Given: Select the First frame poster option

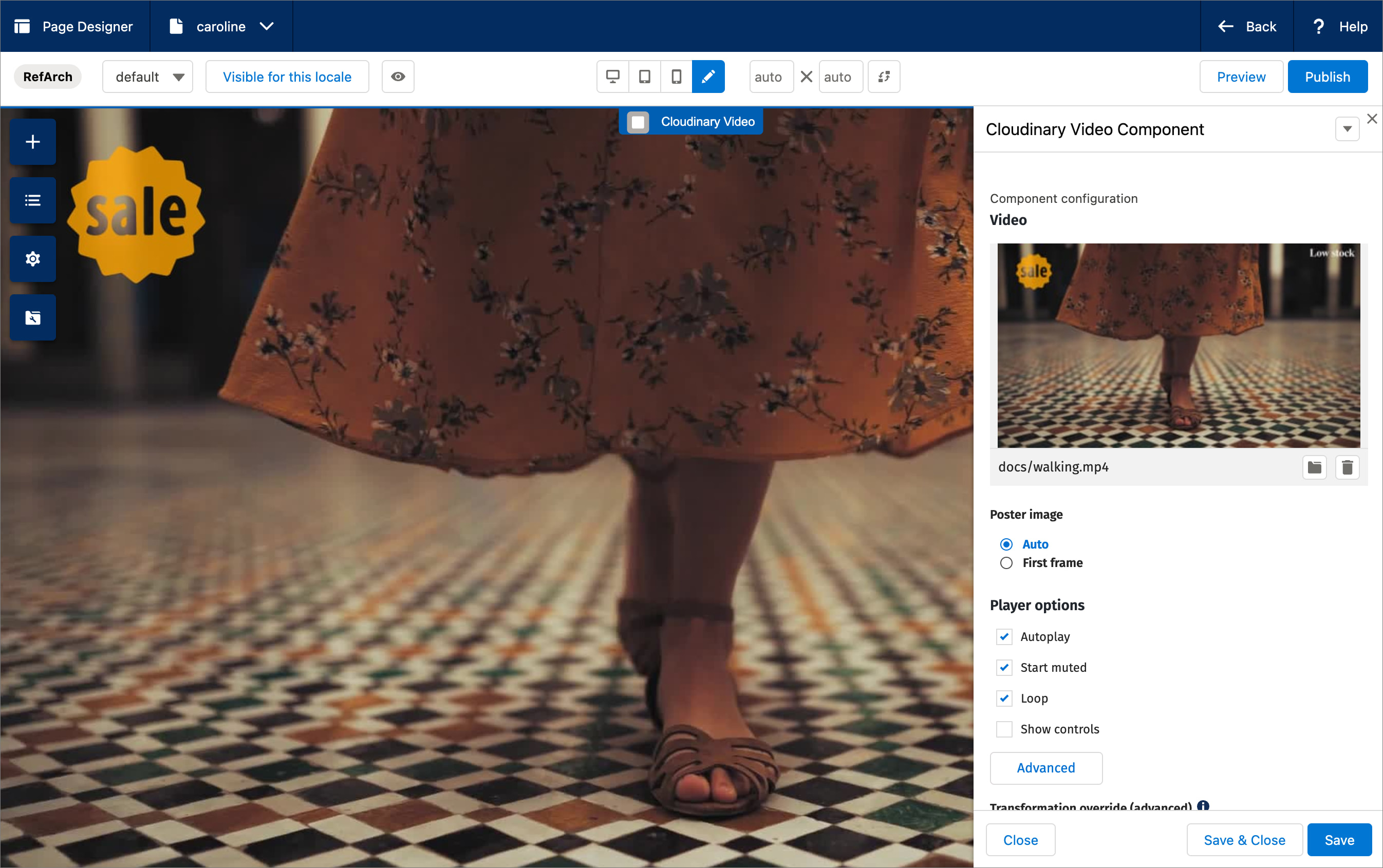Looking at the screenshot, I should coord(1006,563).
